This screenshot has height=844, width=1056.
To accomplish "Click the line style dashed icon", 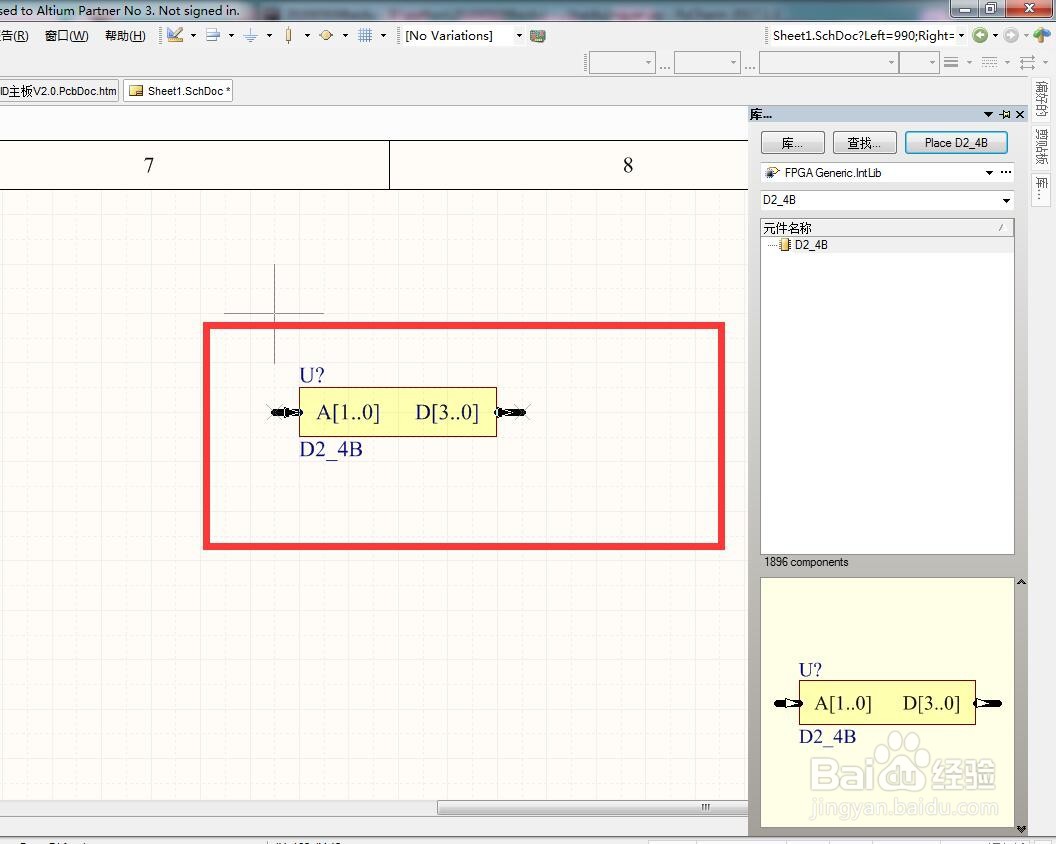I will pos(989,63).
